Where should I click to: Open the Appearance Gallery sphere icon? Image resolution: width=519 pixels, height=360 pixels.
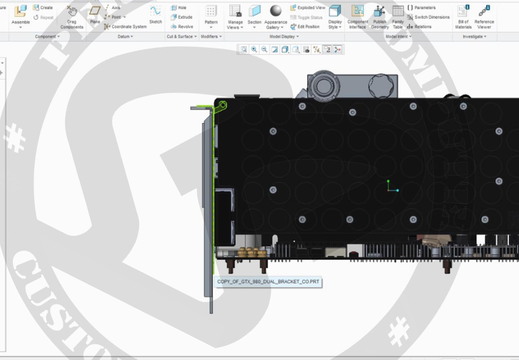276,11
